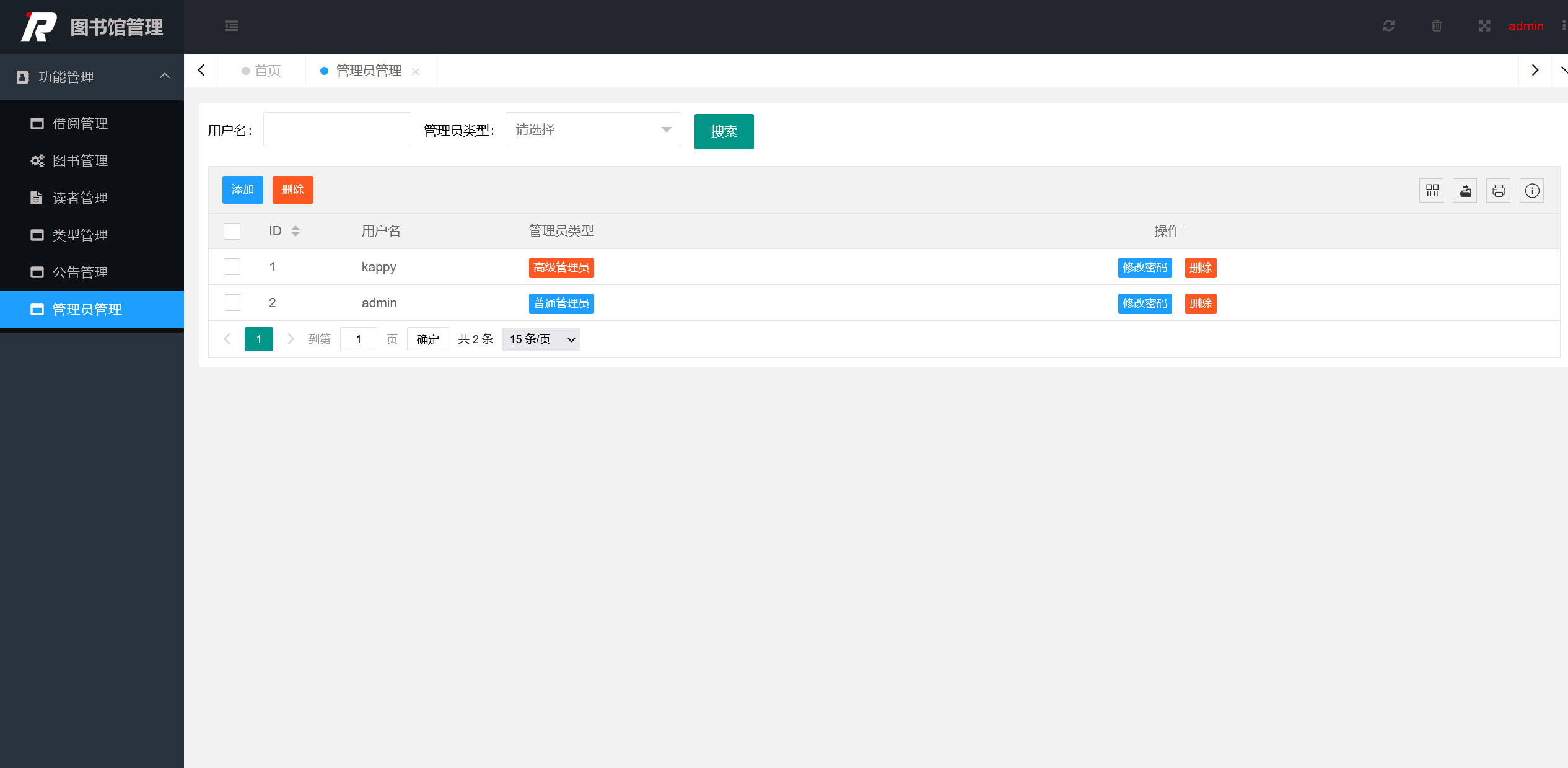The width and height of the screenshot is (1568, 768).
Task: Open the table info tips icon
Action: click(x=1532, y=191)
